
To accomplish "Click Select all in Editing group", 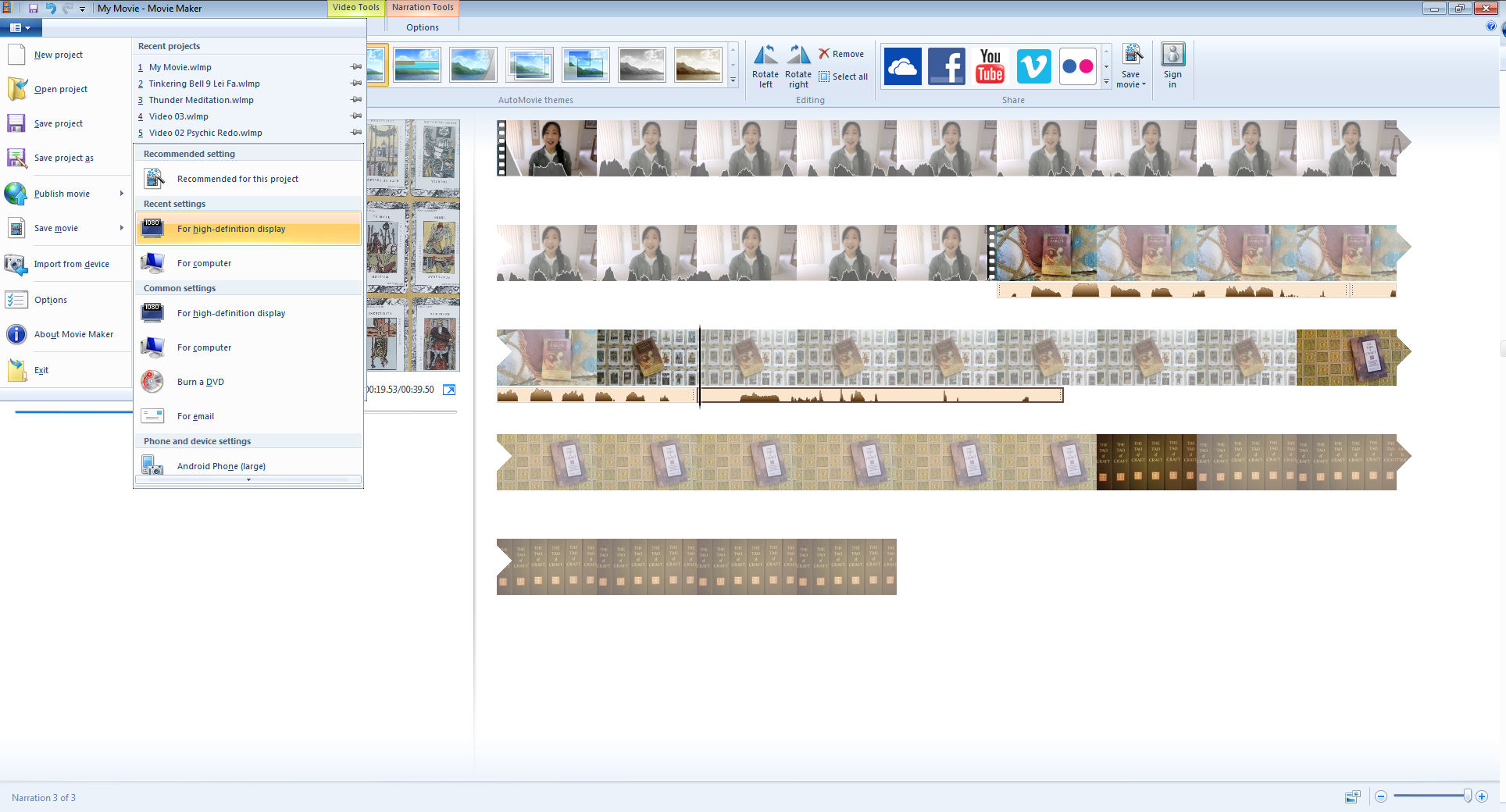I will [843, 77].
